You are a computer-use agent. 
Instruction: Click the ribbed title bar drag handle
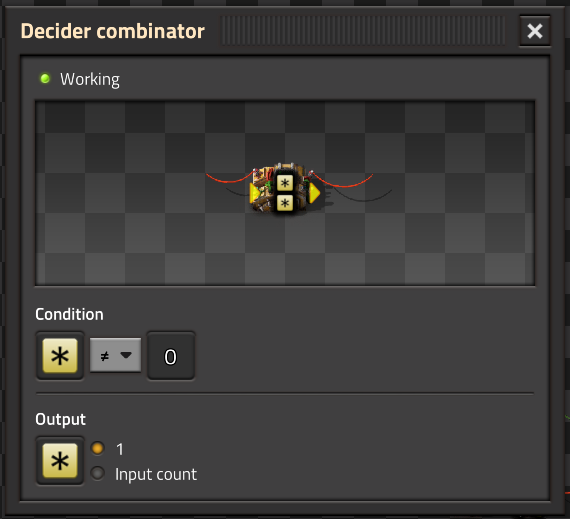point(363,31)
